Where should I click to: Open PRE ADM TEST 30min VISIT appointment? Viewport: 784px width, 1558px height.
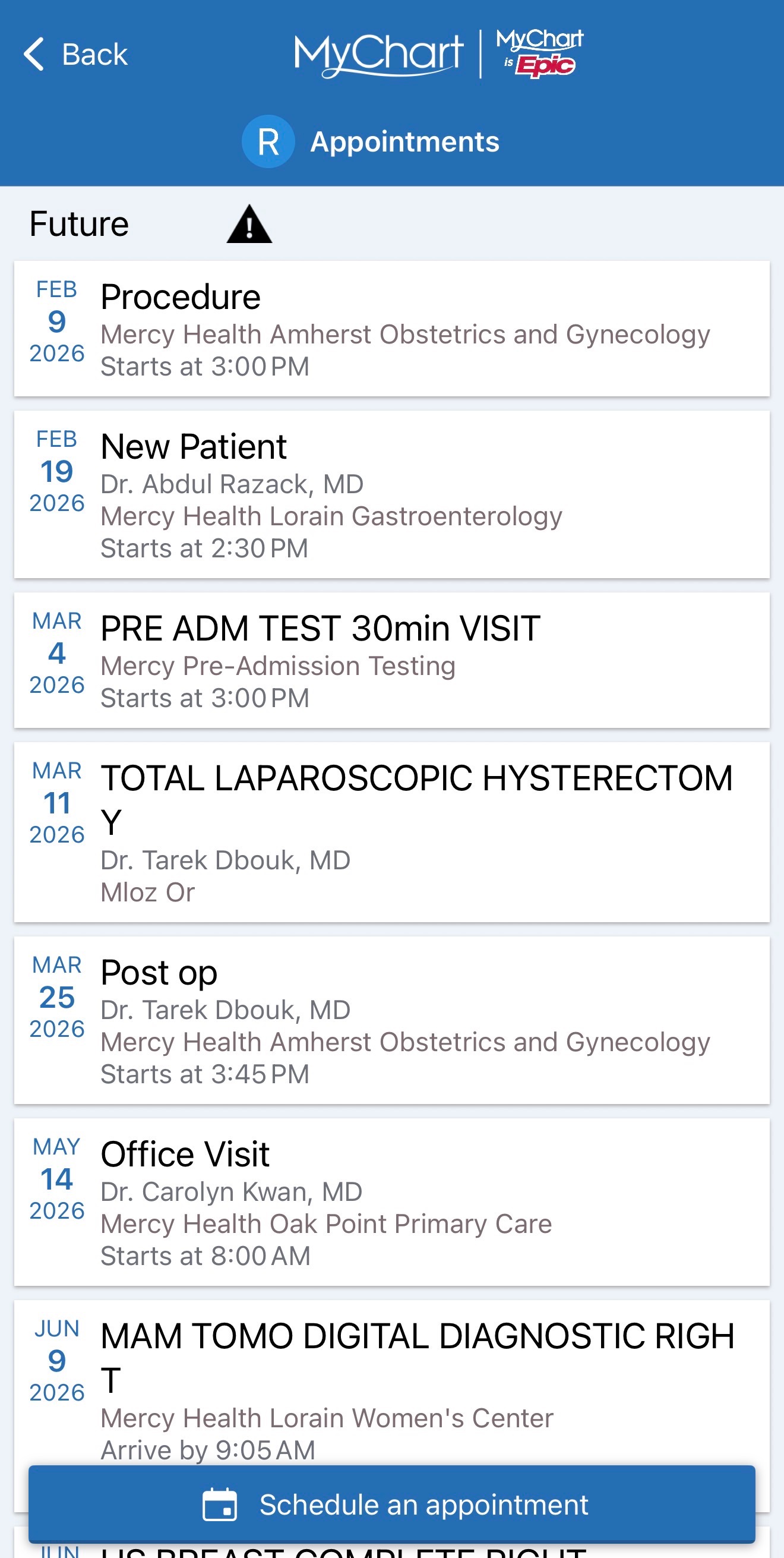pyautogui.click(x=391, y=661)
